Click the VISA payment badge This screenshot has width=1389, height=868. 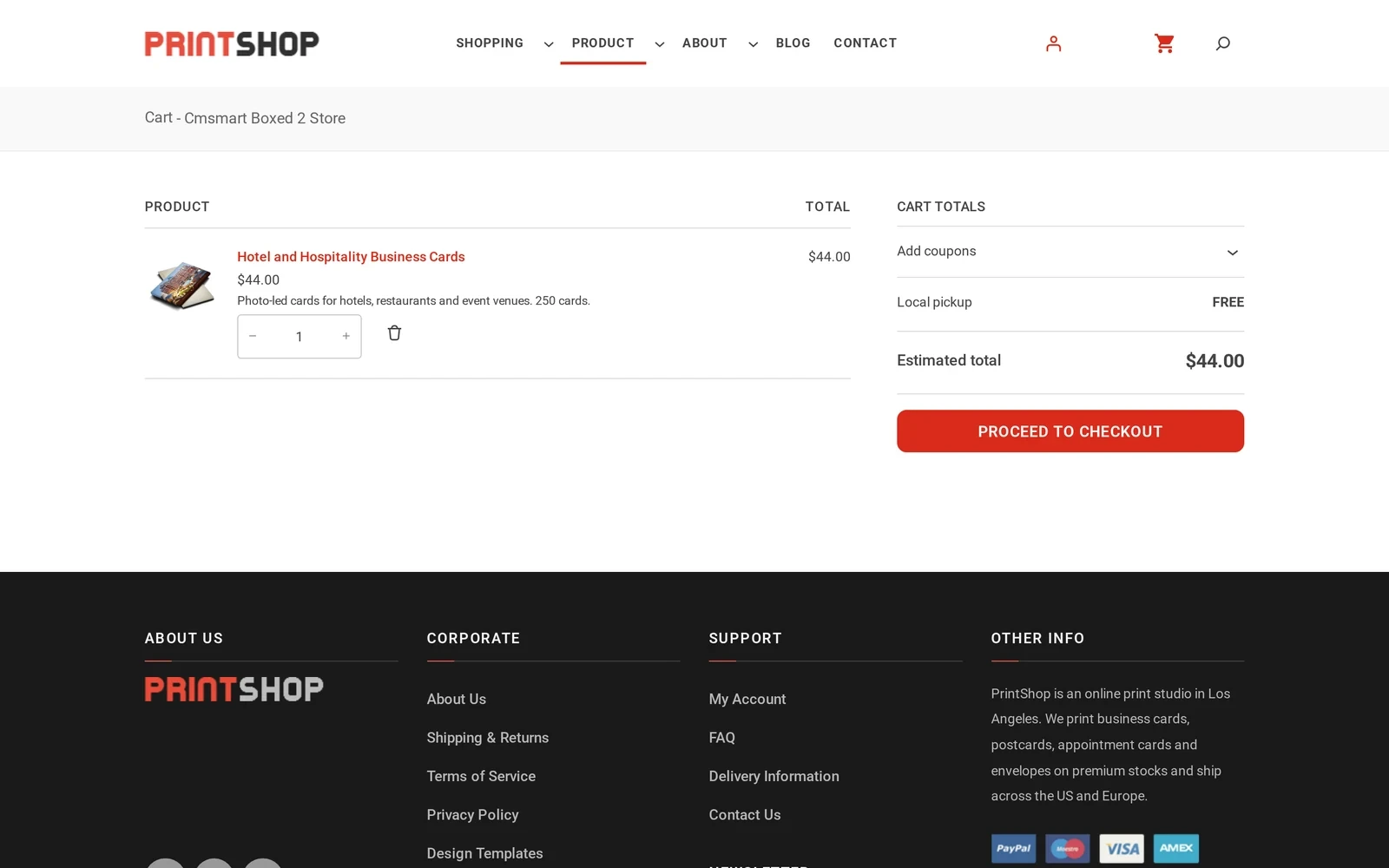[x=1122, y=848]
